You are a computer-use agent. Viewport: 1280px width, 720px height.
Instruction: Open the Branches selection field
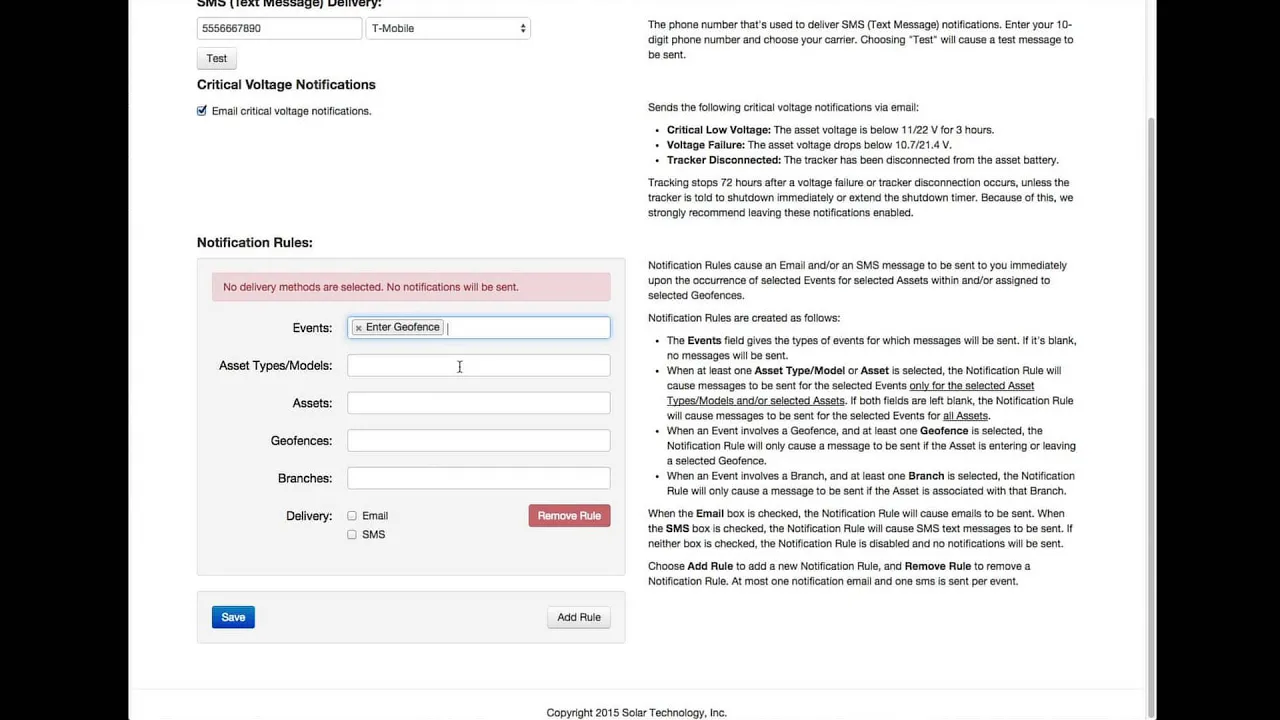point(478,478)
